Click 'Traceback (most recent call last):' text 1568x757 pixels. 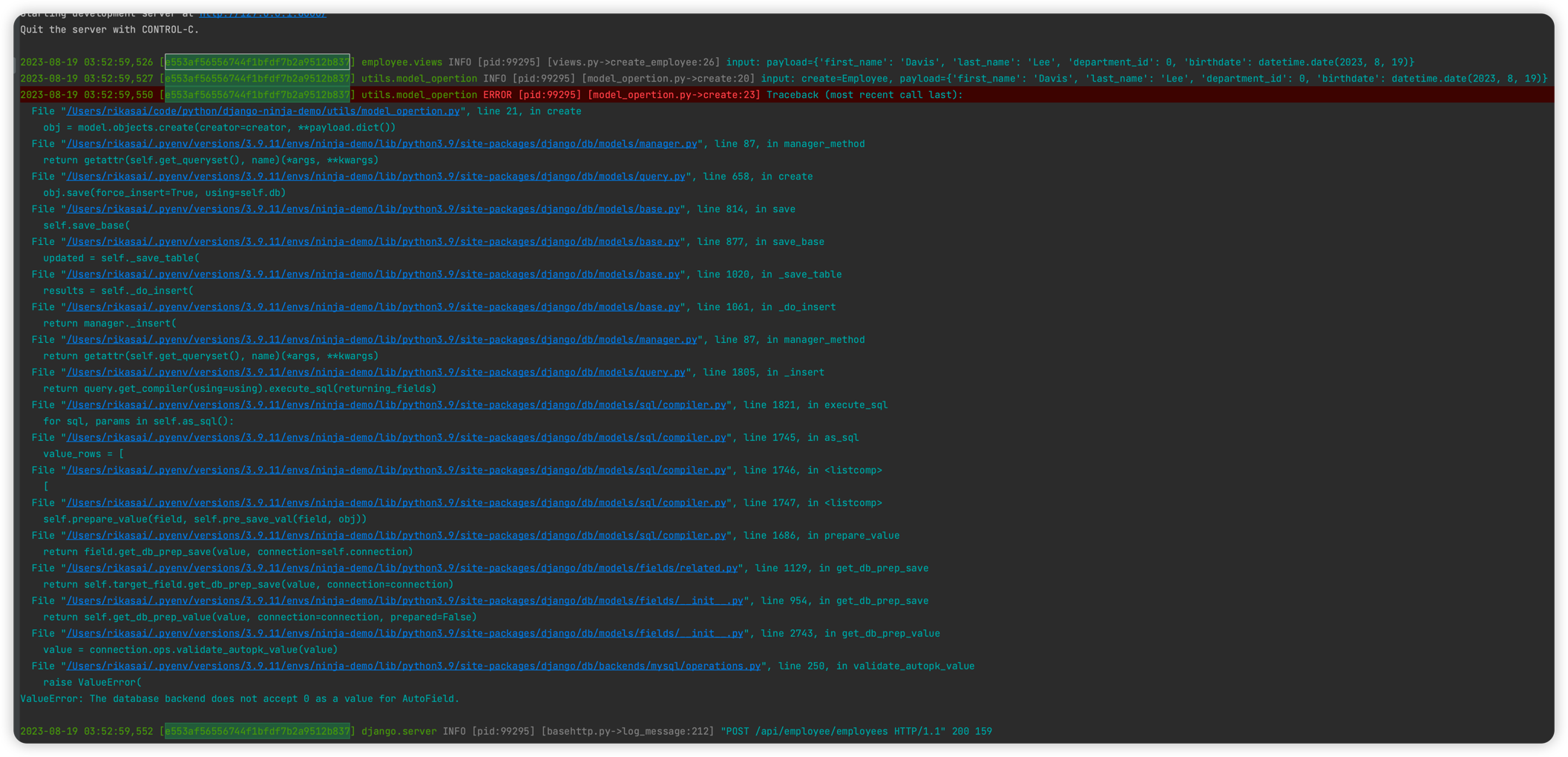point(865,95)
